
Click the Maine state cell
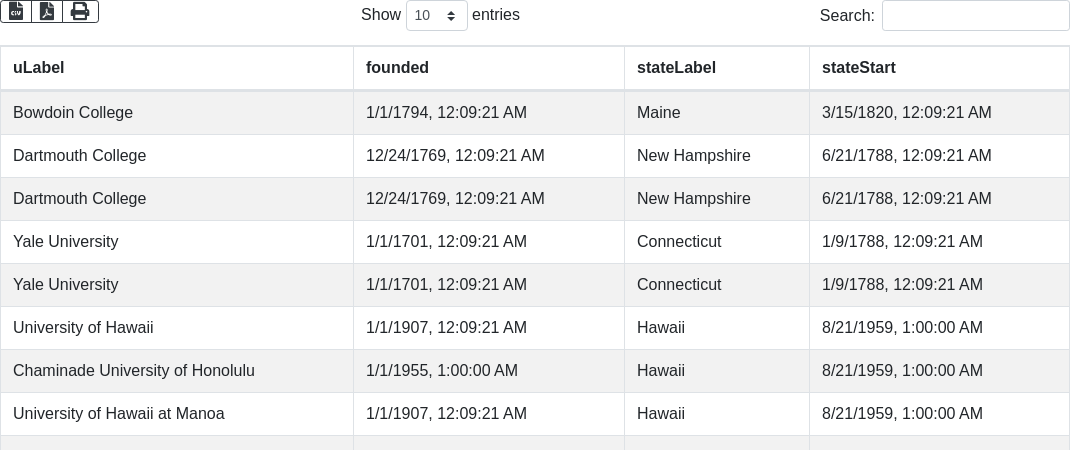pyautogui.click(x=658, y=113)
